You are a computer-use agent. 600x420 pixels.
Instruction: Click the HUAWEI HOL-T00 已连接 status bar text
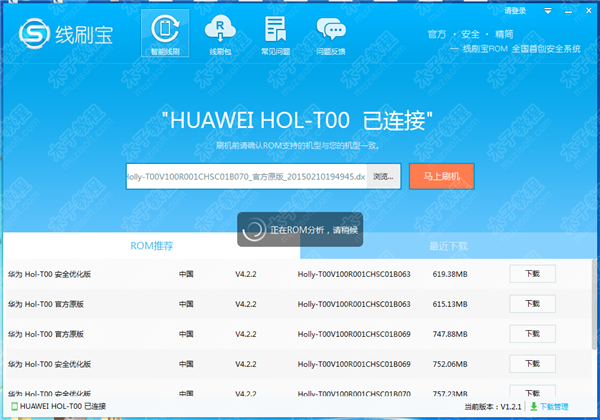pos(63,406)
